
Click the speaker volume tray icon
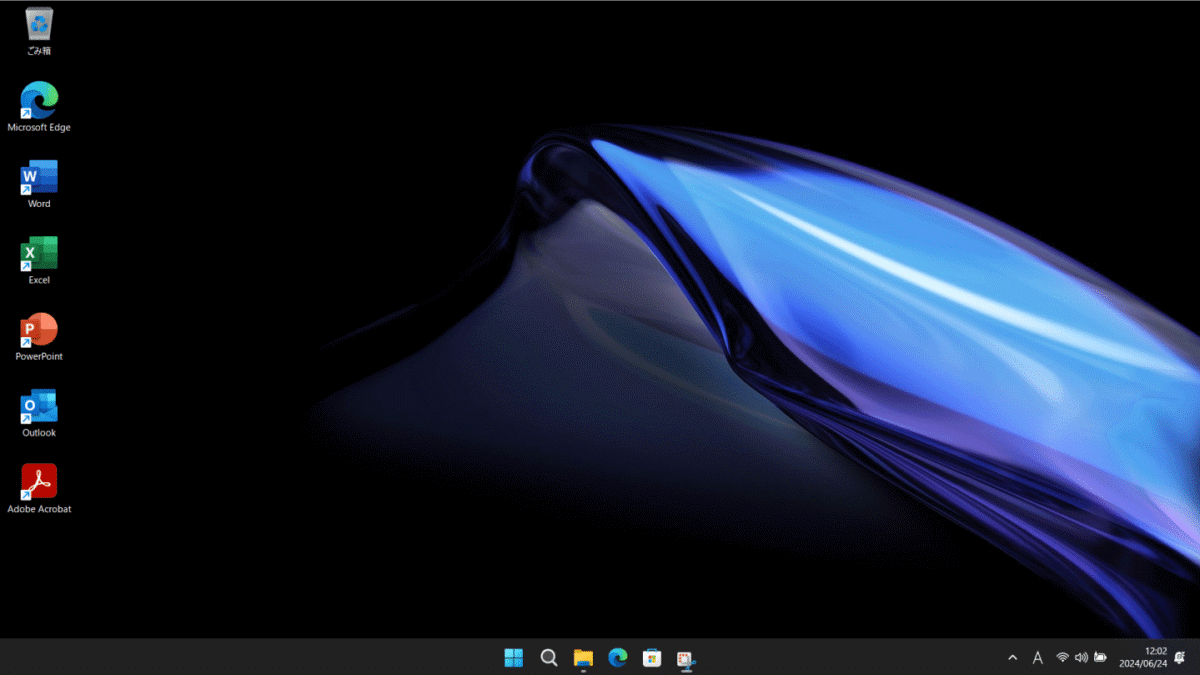coord(1081,657)
